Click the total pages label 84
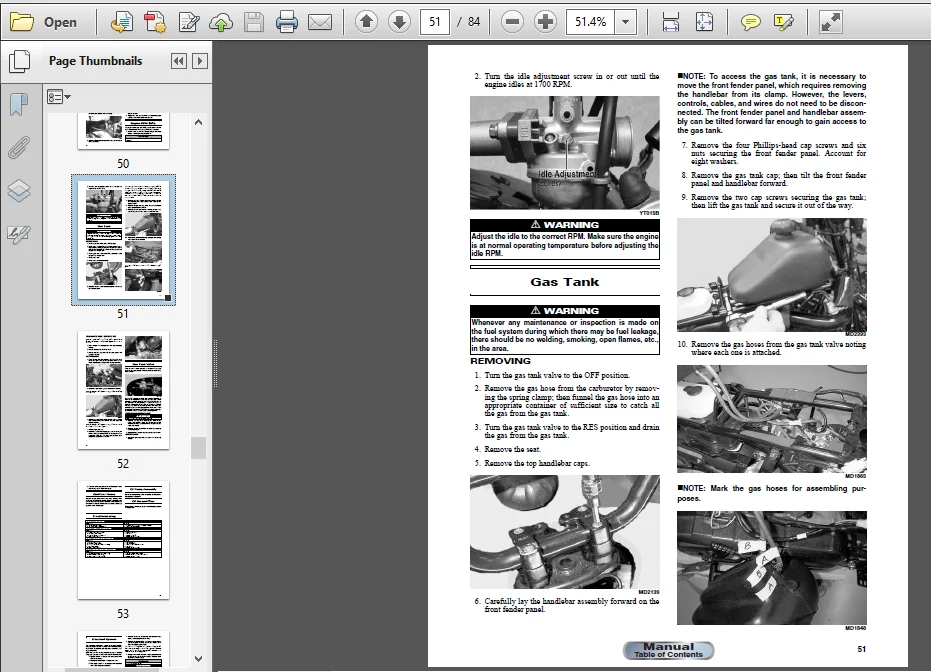931x672 pixels. point(474,23)
